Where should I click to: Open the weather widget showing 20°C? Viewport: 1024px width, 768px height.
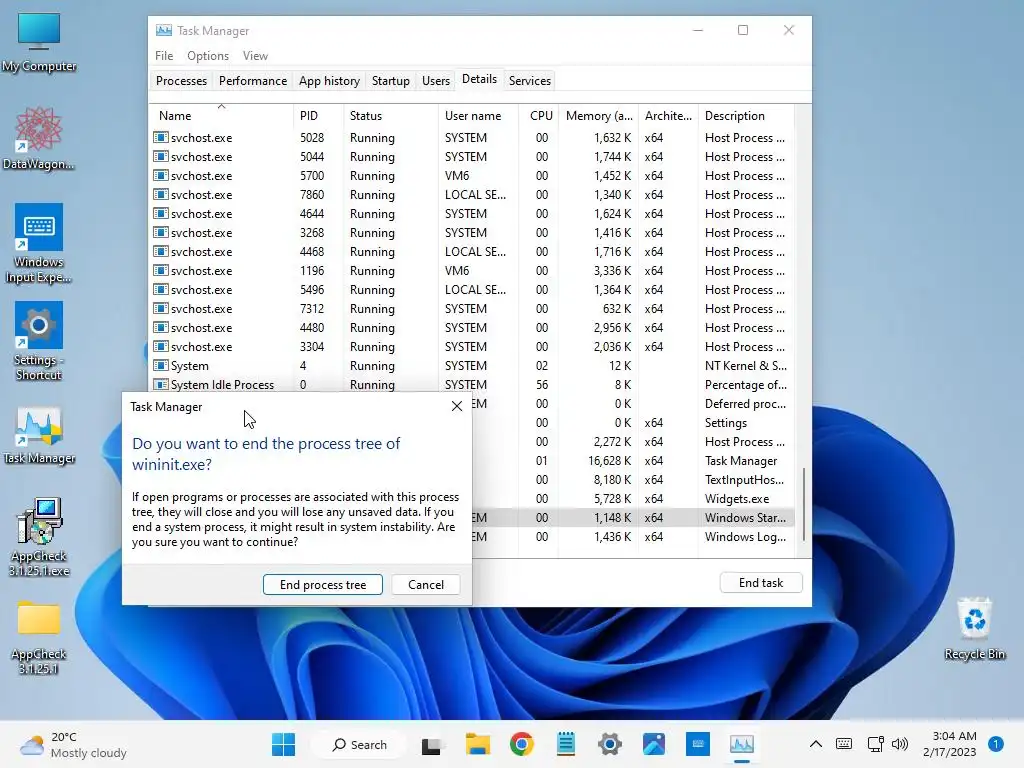(73, 744)
